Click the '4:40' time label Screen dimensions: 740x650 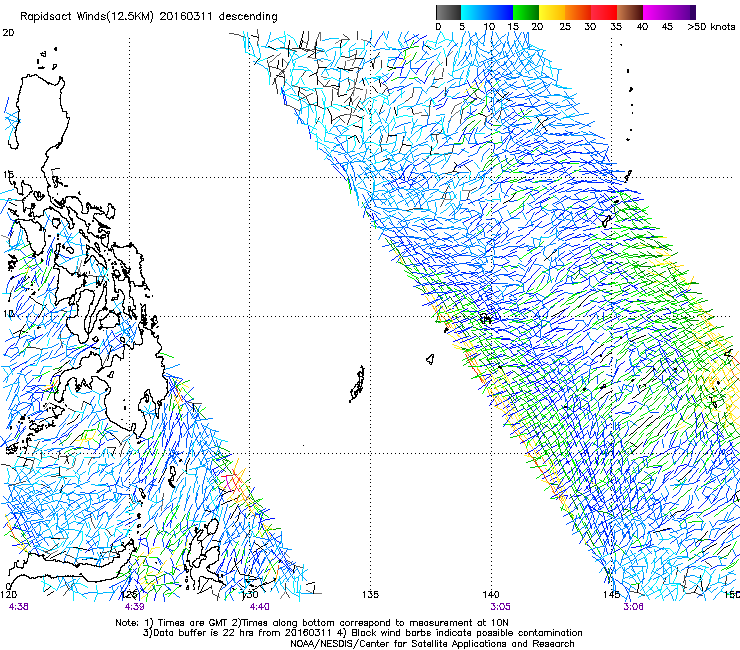(260, 607)
